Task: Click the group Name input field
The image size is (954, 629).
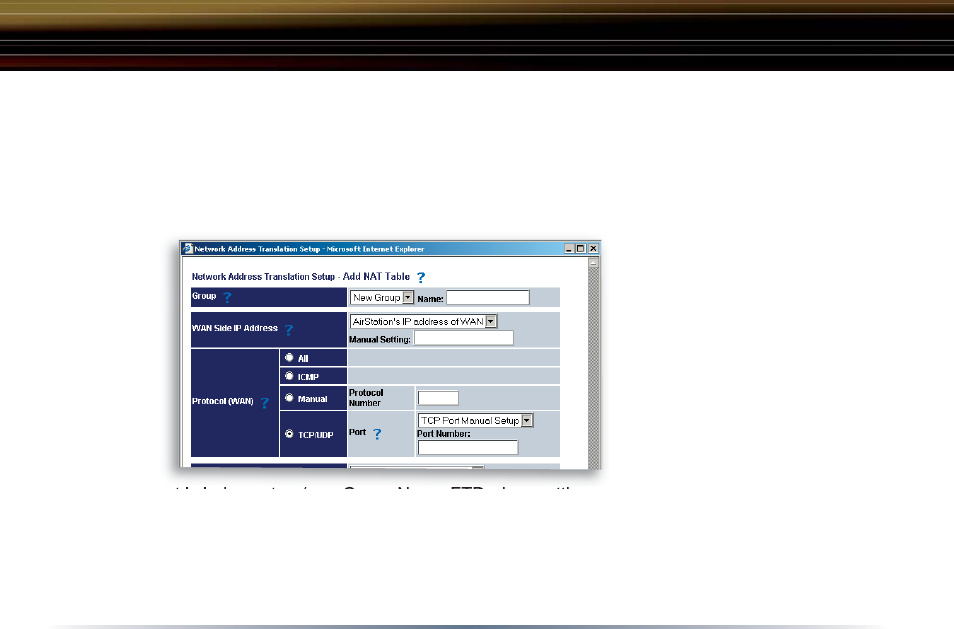Action: coord(488,297)
